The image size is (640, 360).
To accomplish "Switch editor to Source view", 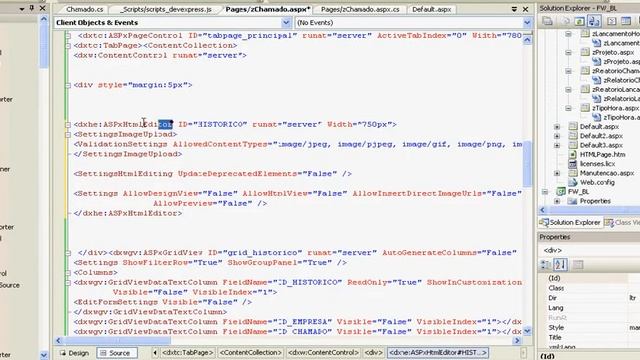I will tap(116, 353).
